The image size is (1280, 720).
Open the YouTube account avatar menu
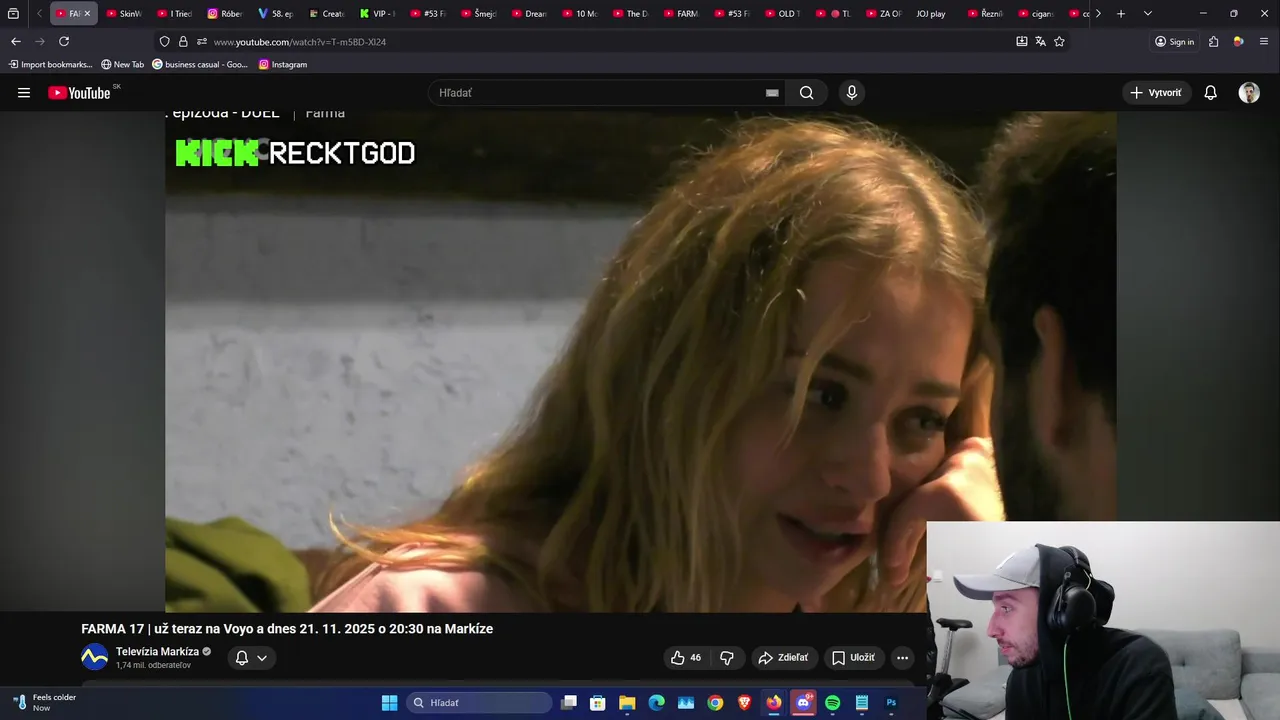point(1249,93)
